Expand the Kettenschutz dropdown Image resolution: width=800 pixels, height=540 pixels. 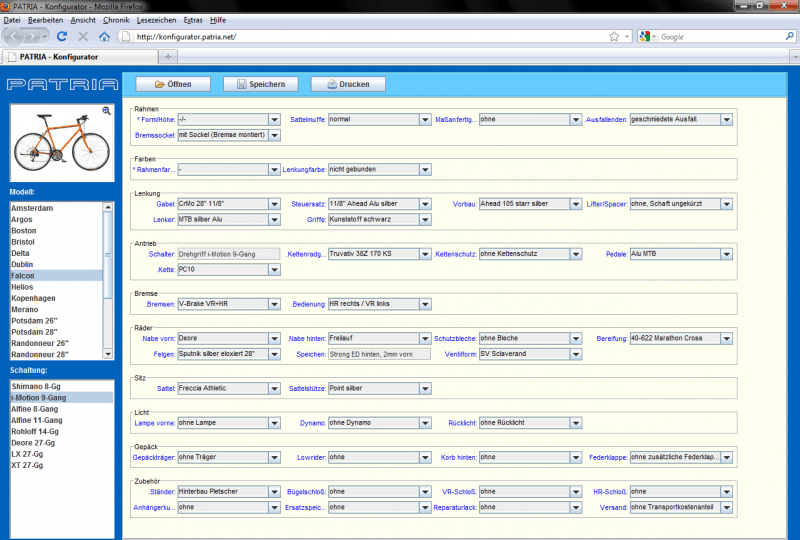pos(576,254)
